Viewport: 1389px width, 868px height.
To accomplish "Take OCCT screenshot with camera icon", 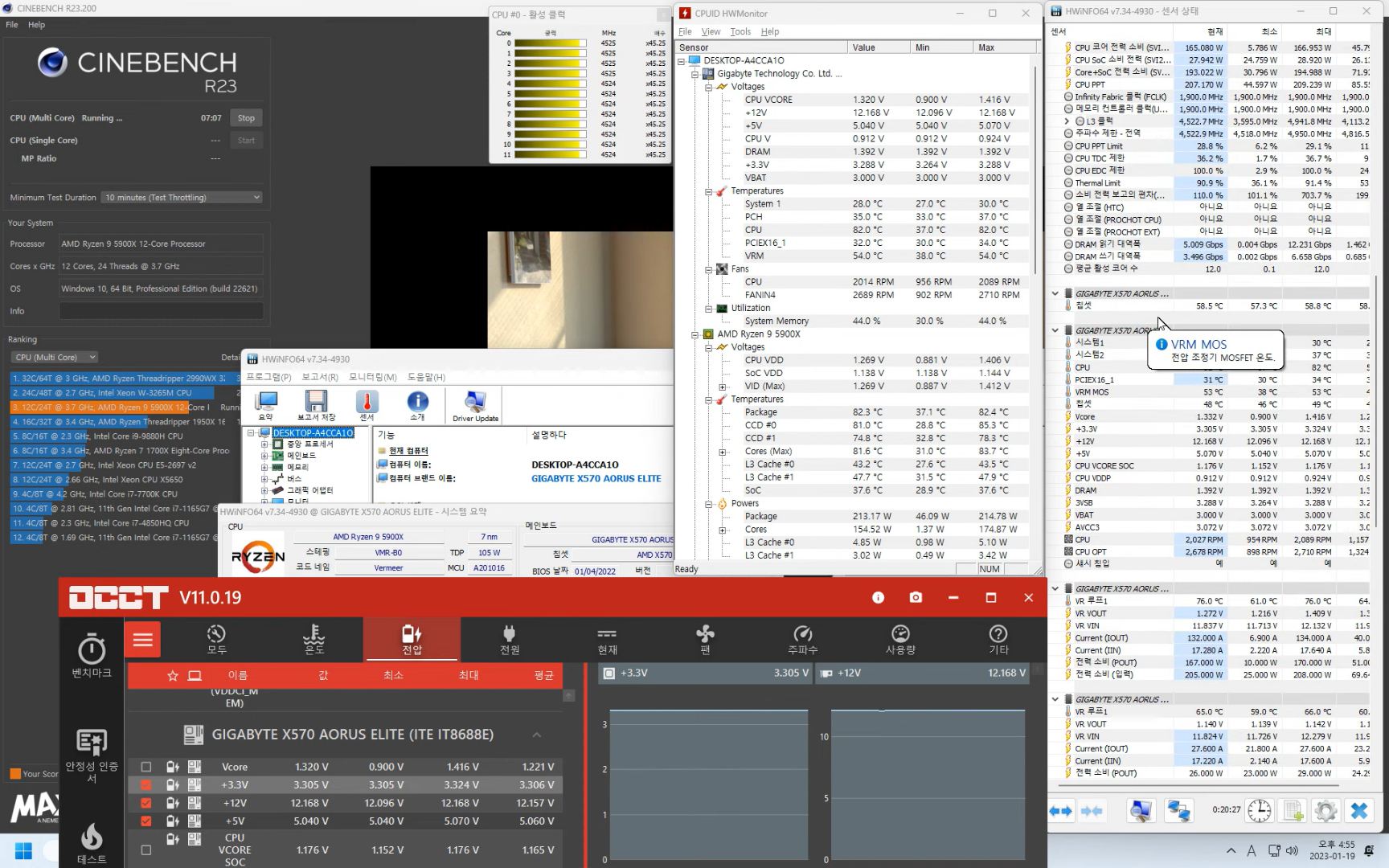I will click(x=916, y=597).
